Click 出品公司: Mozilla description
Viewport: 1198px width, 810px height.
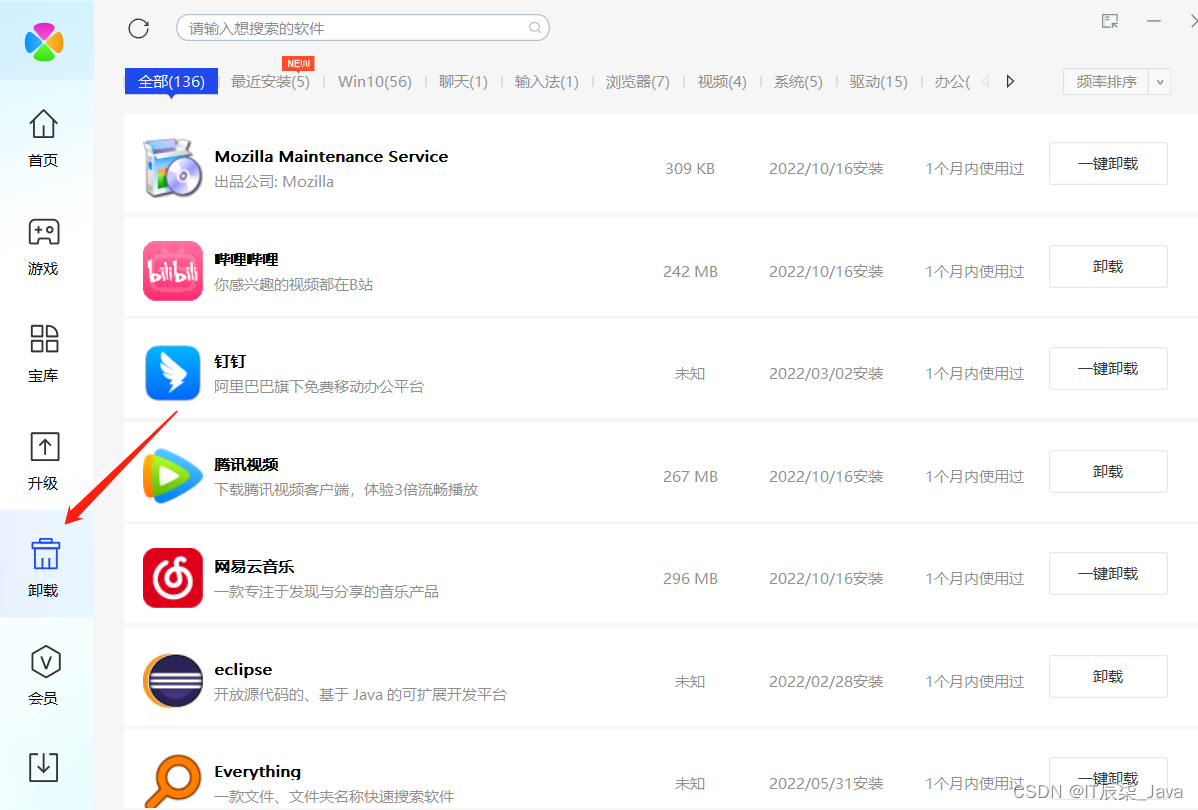pos(274,182)
